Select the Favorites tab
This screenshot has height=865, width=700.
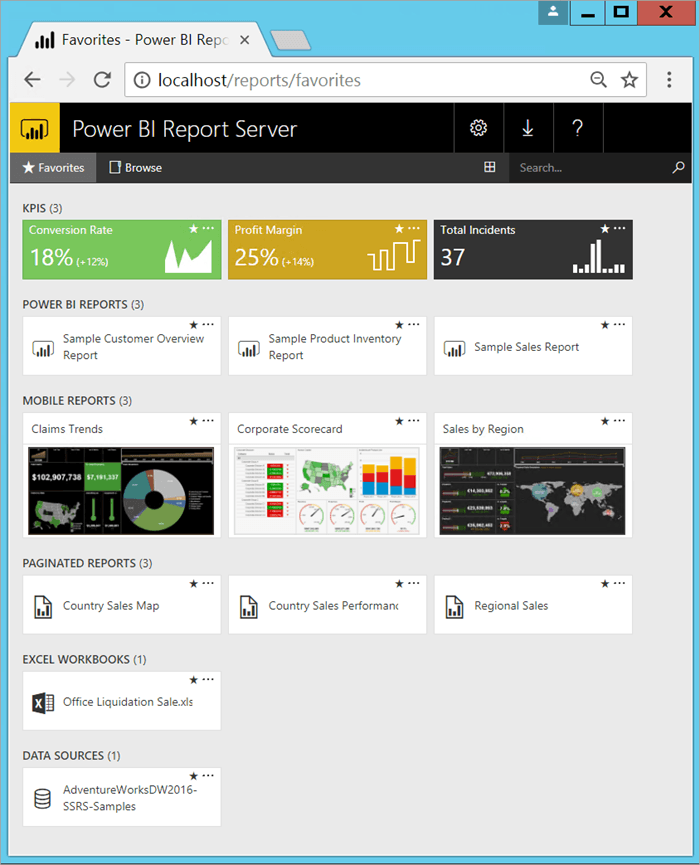pyautogui.click(x=54, y=167)
